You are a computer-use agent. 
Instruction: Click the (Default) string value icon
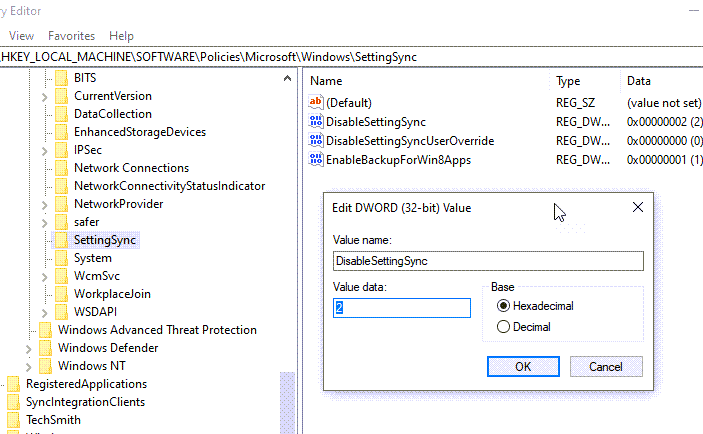pos(317,103)
